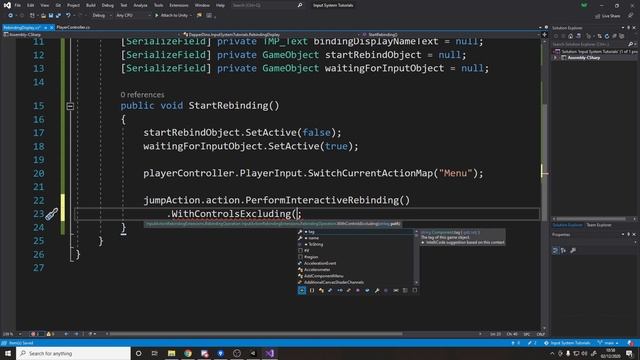
Task: Click the horizontal scrollbar of the code editor
Action: [x=257, y=334]
